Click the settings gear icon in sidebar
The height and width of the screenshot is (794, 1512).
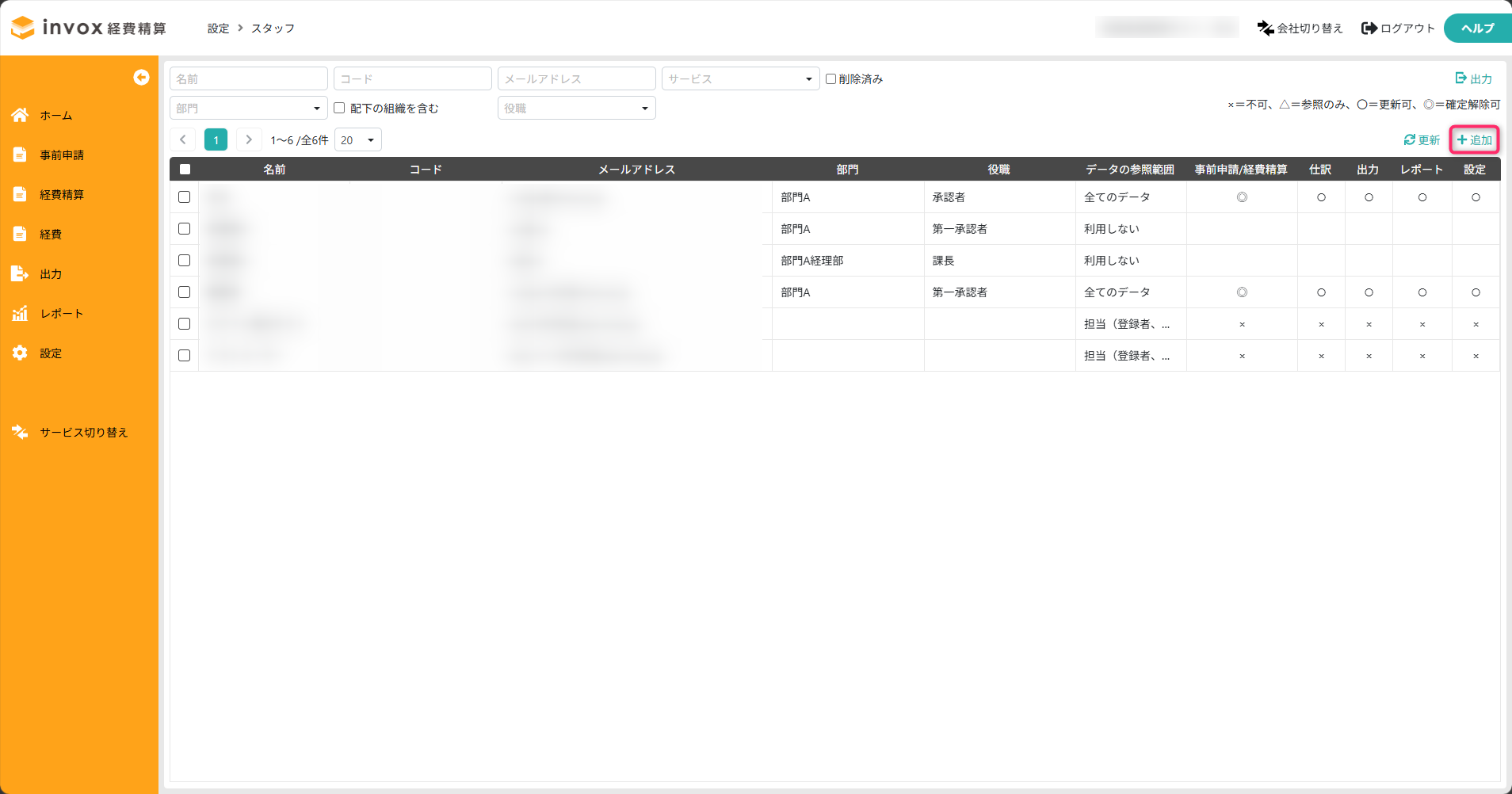(x=20, y=353)
